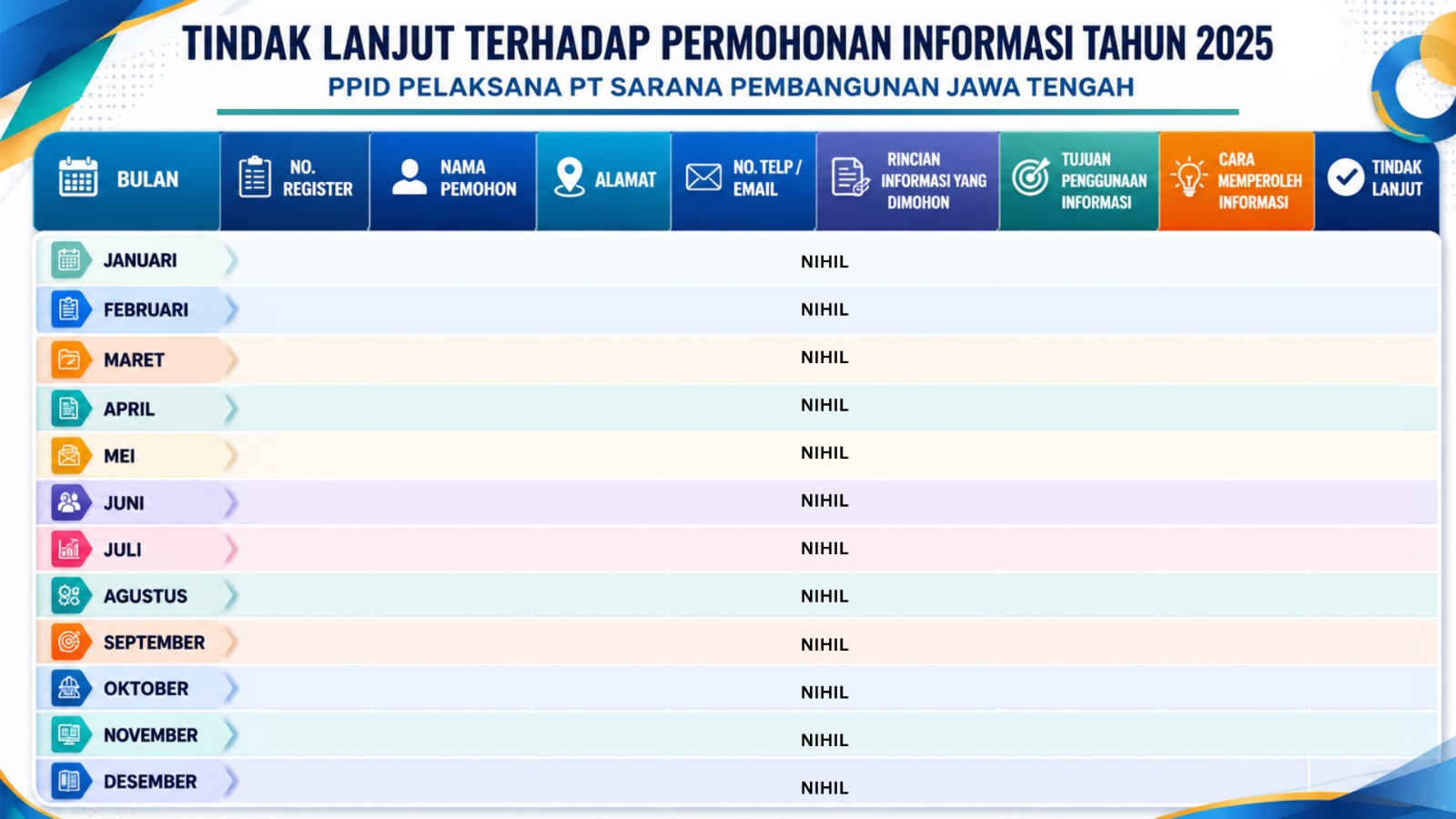Click the book icon in the DESEMBER row
1456x819 pixels.
point(68,782)
